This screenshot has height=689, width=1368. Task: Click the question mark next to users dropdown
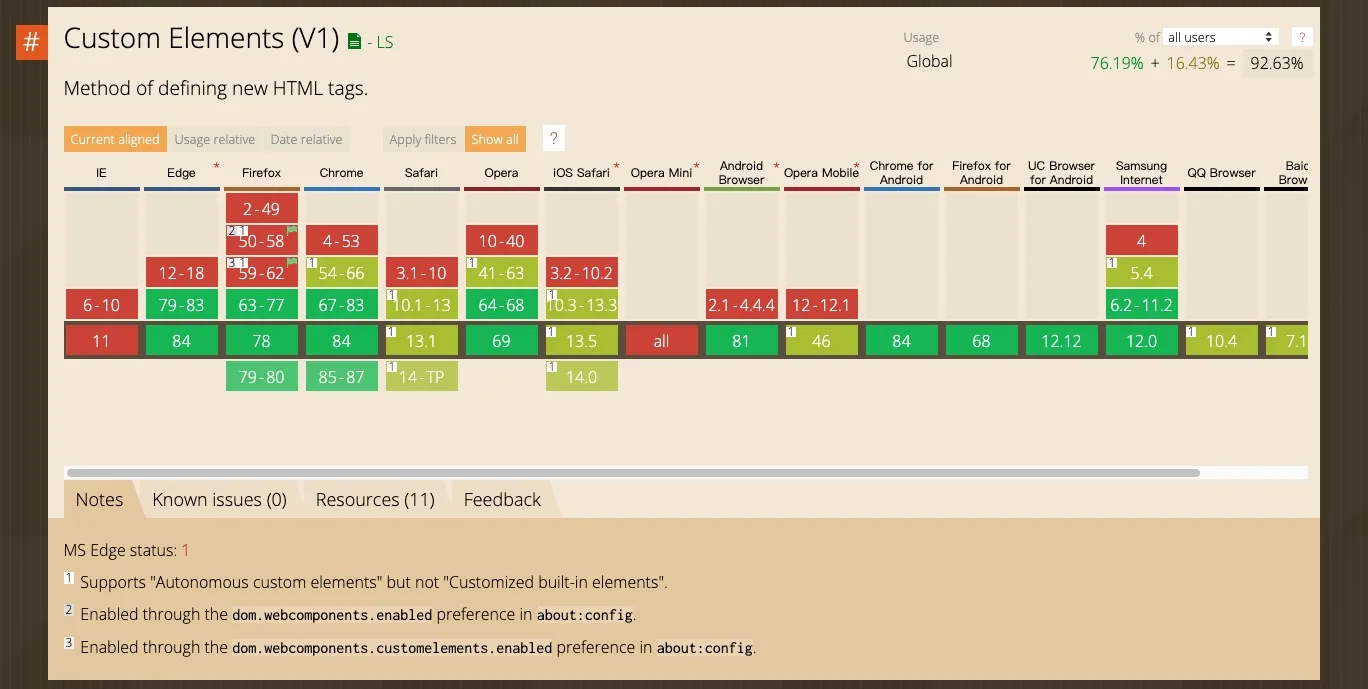1301,37
